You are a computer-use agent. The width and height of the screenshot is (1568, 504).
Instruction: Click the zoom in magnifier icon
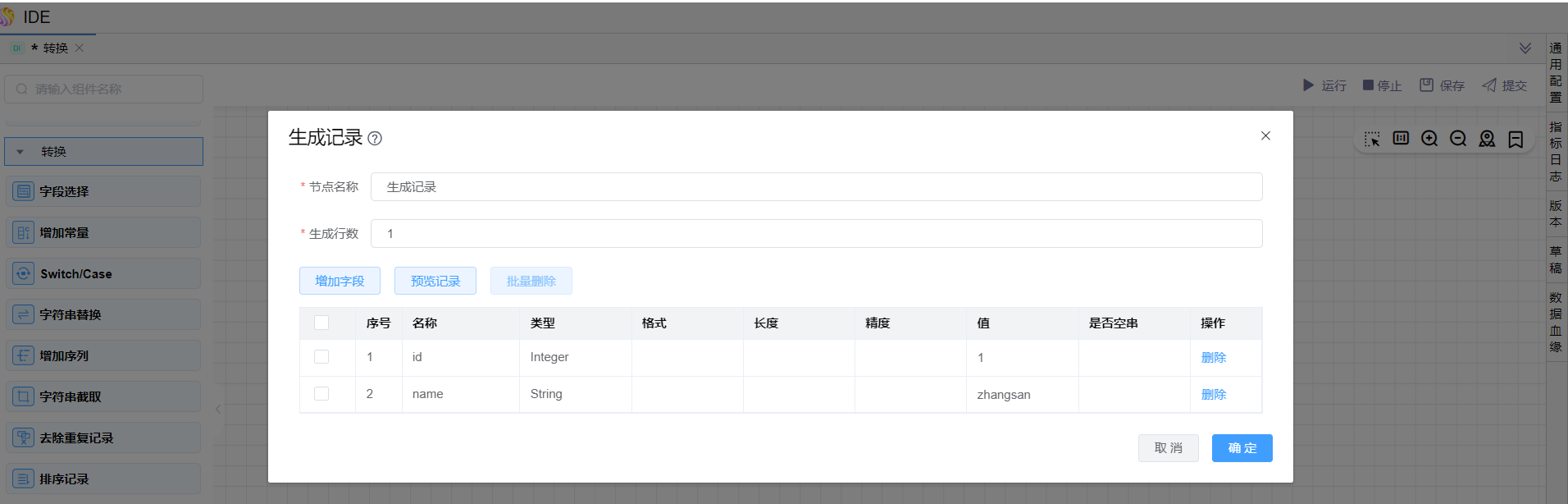pyautogui.click(x=1429, y=139)
